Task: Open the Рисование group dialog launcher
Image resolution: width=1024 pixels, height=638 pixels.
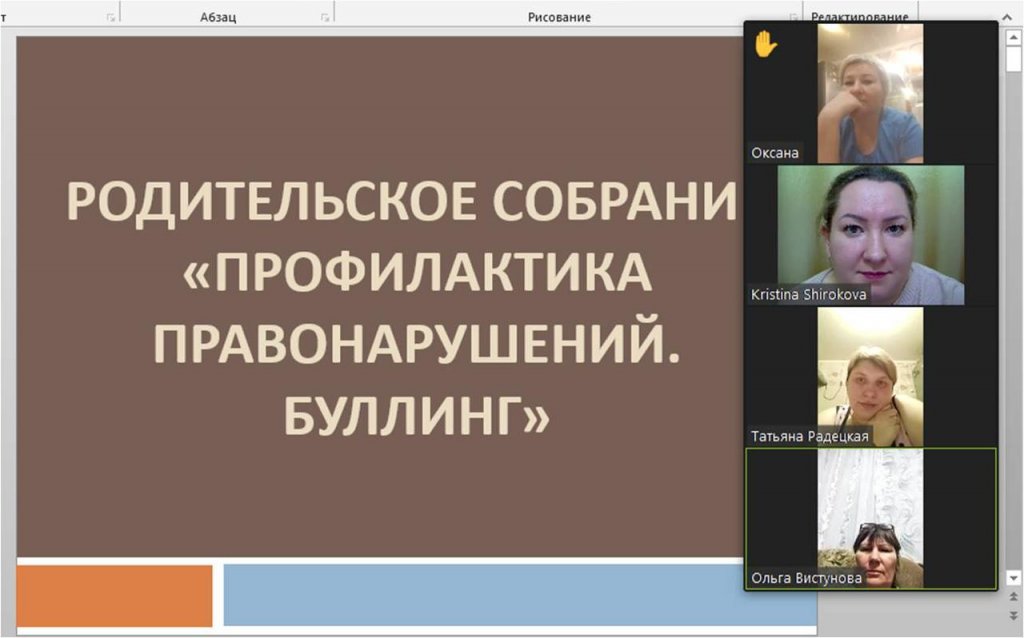Action: click(x=793, y=17)
